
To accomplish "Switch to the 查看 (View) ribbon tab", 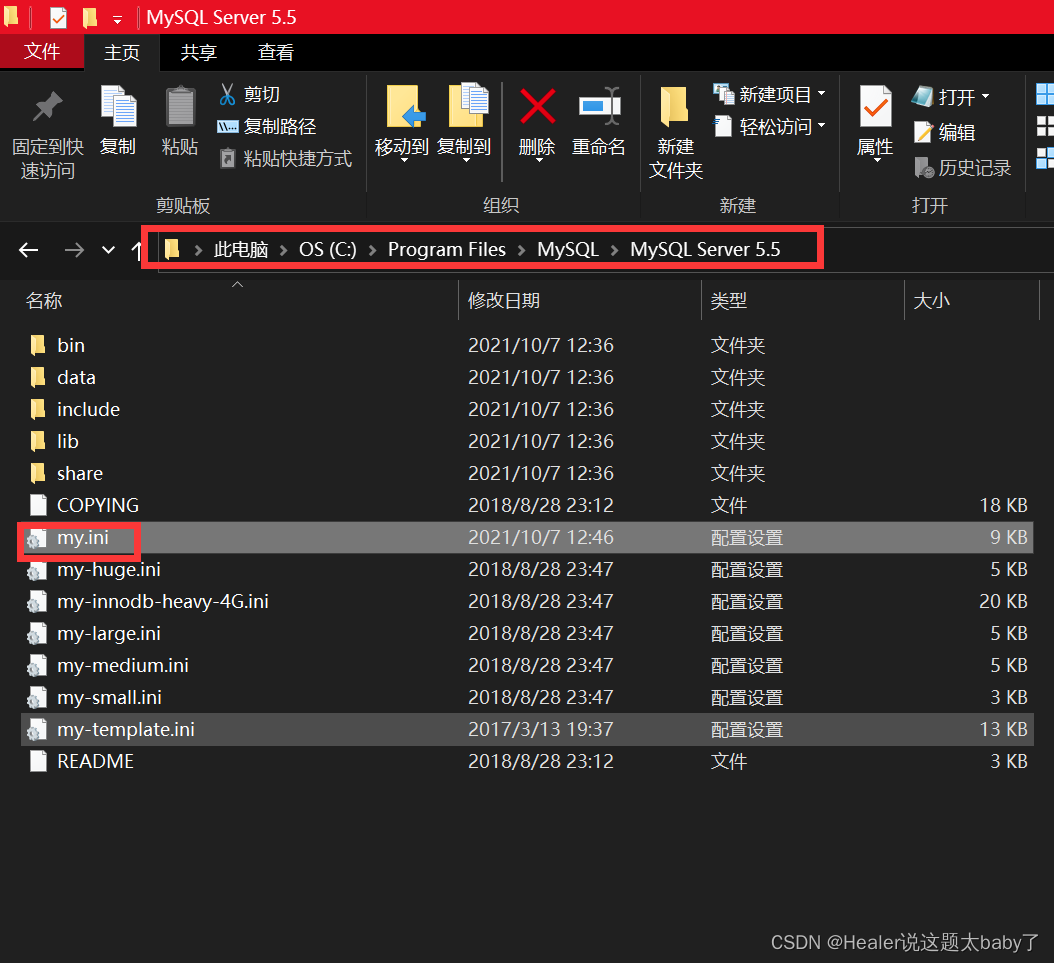I will pos(276,52).
